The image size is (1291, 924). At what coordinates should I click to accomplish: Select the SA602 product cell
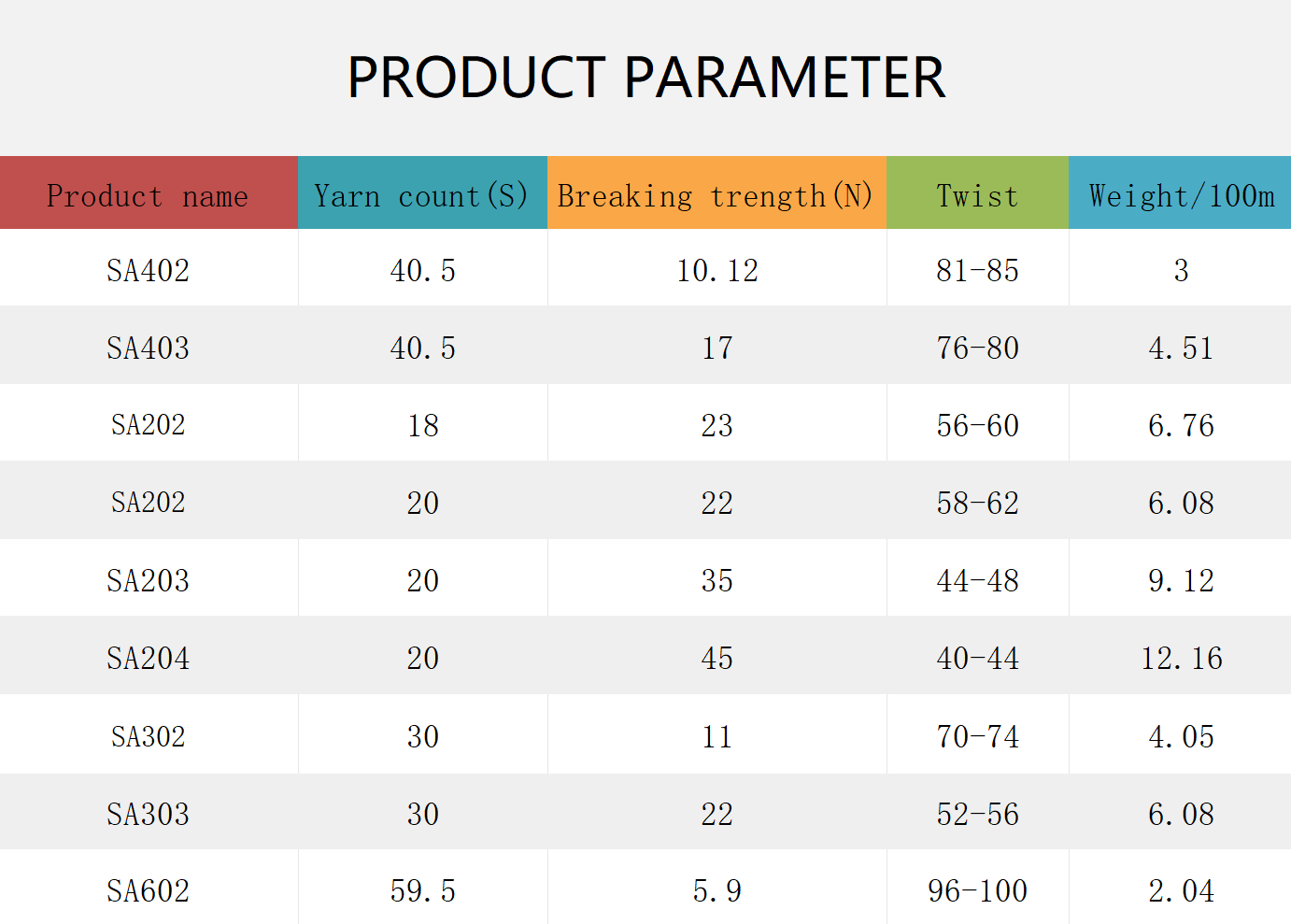click(149, 891)
